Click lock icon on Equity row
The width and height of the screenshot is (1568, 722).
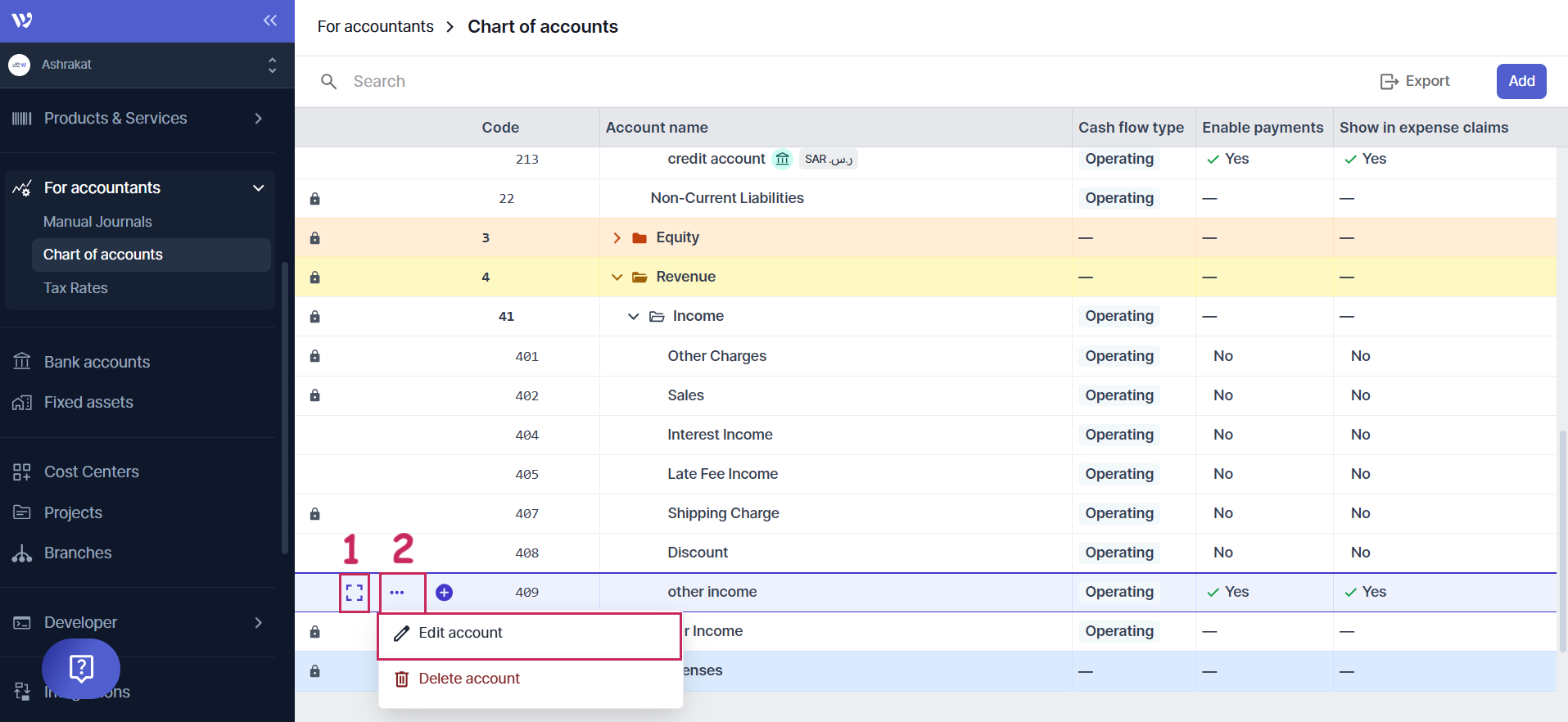pyautogui.click(x=314, y=238)
